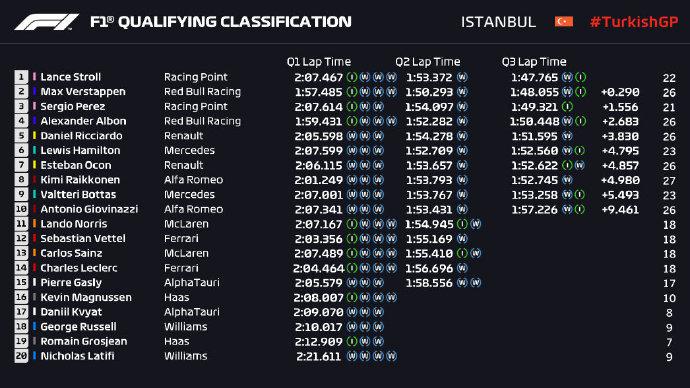Click the last wet tyre icon in Latifi's Q1 time

click(x=391, y=356)
